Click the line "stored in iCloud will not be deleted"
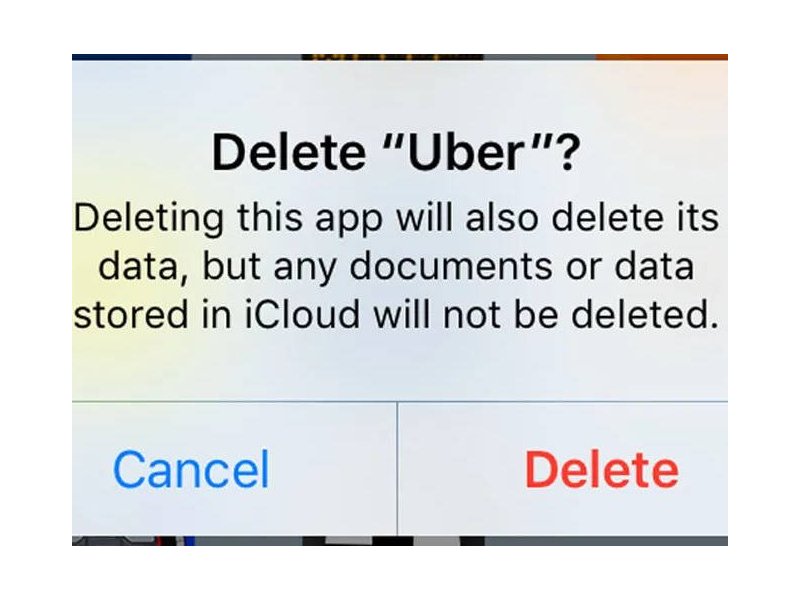Viewport: 800px width, 600px height. click(x=396, y=314)
